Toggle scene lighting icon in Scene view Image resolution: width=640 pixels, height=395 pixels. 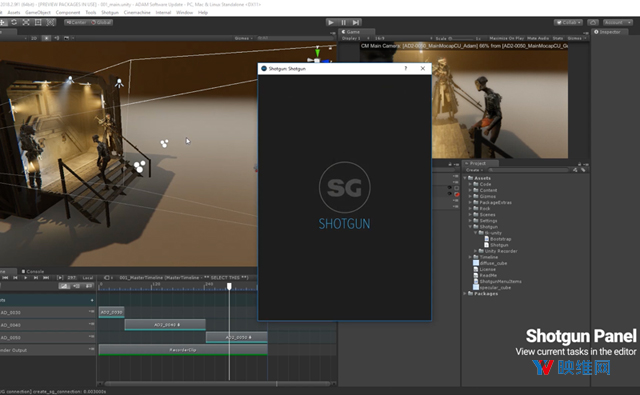coord(47,38)
